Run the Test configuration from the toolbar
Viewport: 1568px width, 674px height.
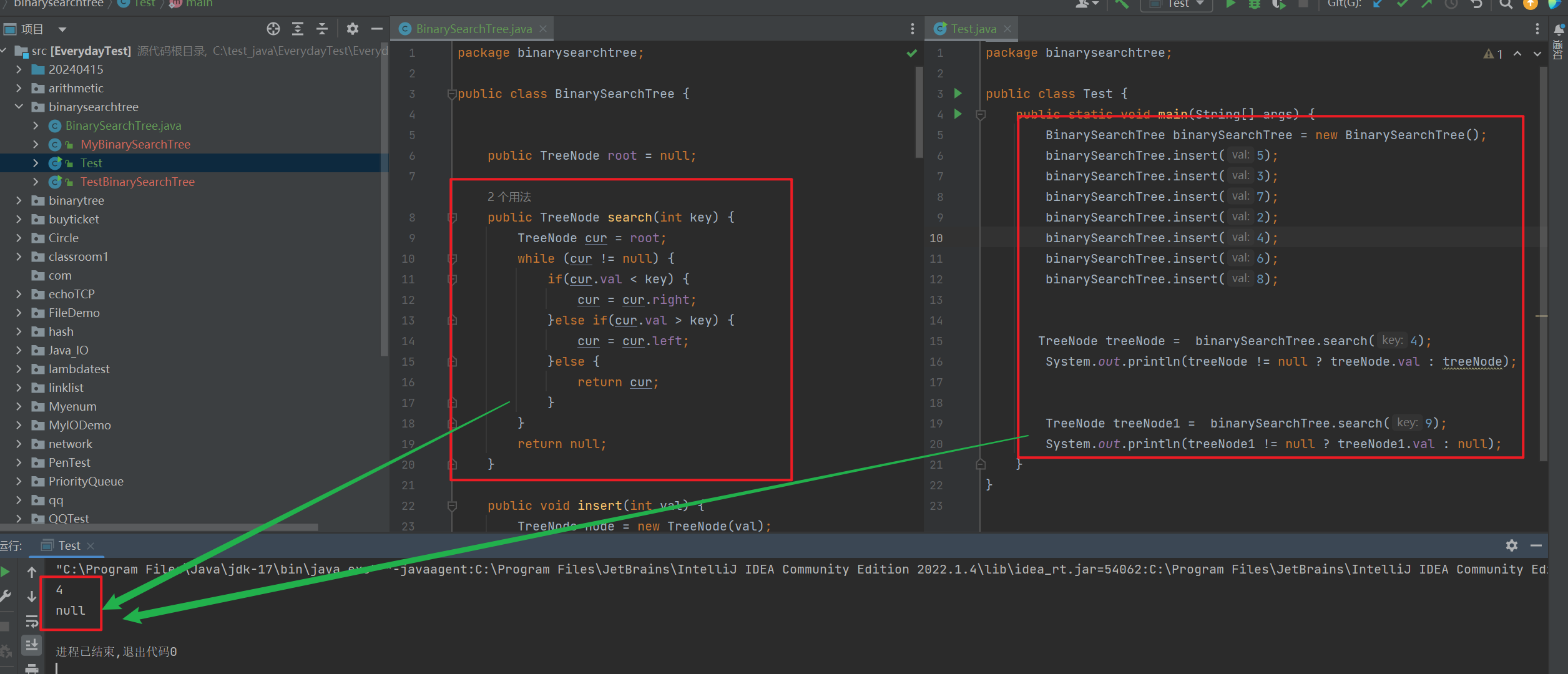point(1230,4)
